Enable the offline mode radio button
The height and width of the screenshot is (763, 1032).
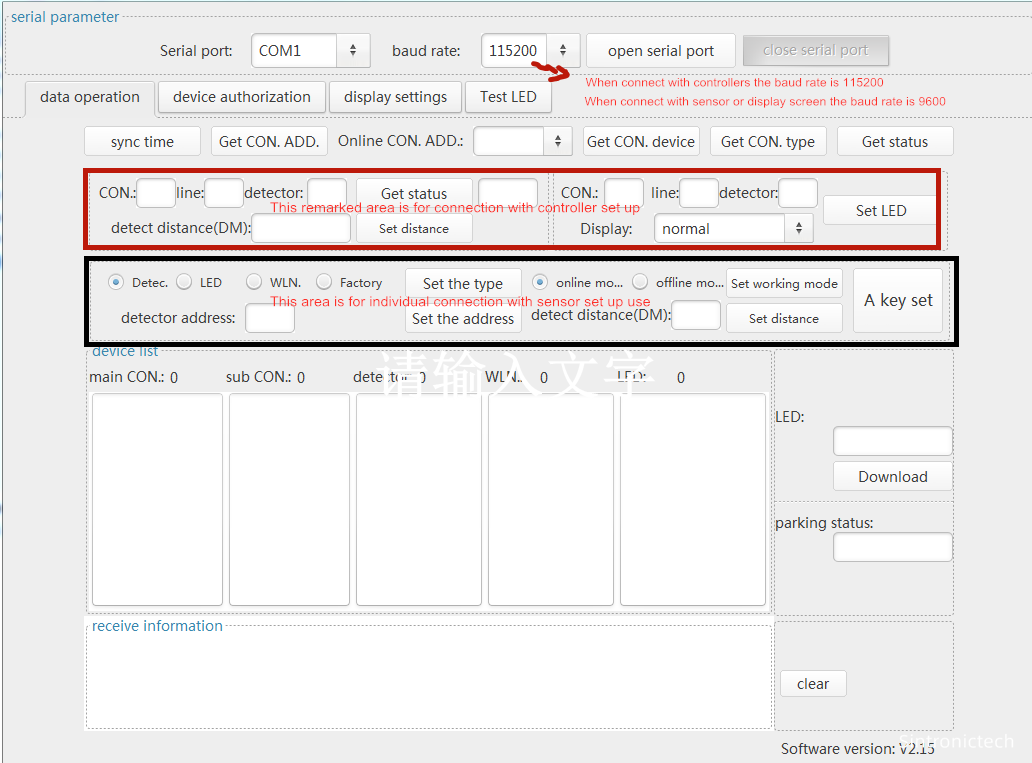(640, 283)
